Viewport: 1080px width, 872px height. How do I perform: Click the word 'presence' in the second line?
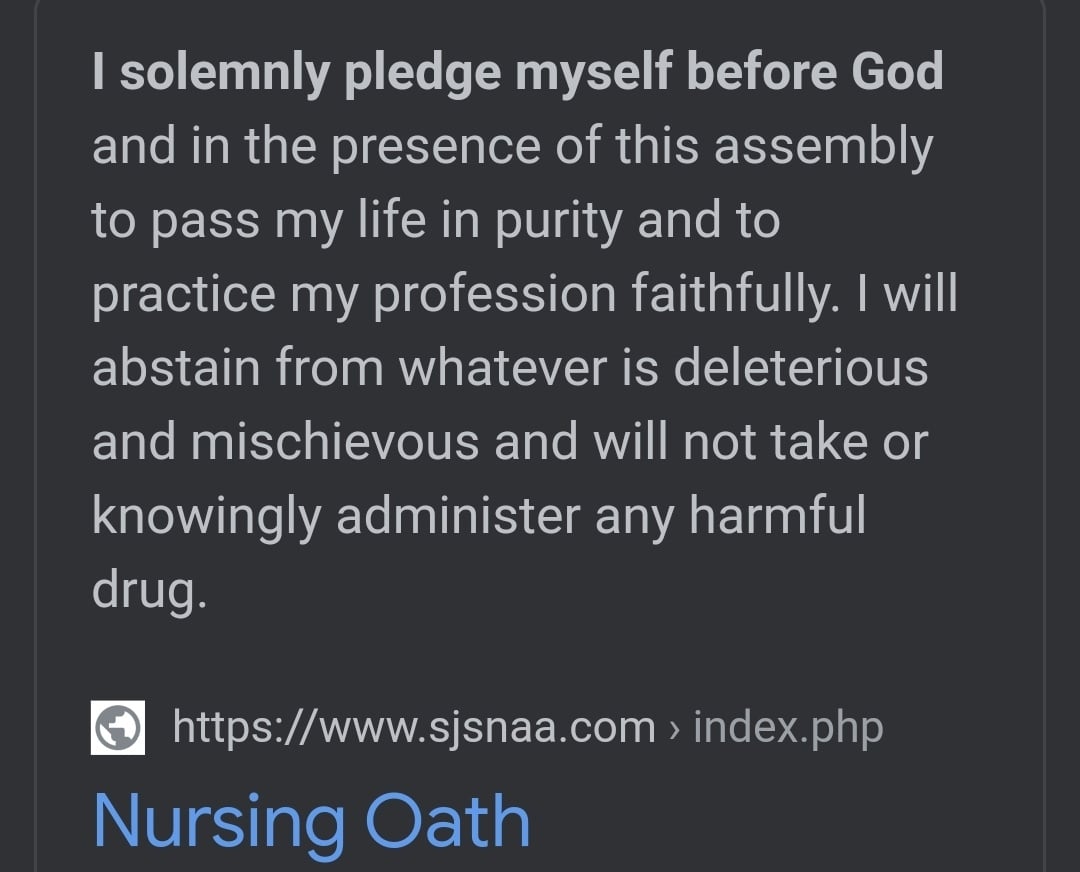pos(436,147)
